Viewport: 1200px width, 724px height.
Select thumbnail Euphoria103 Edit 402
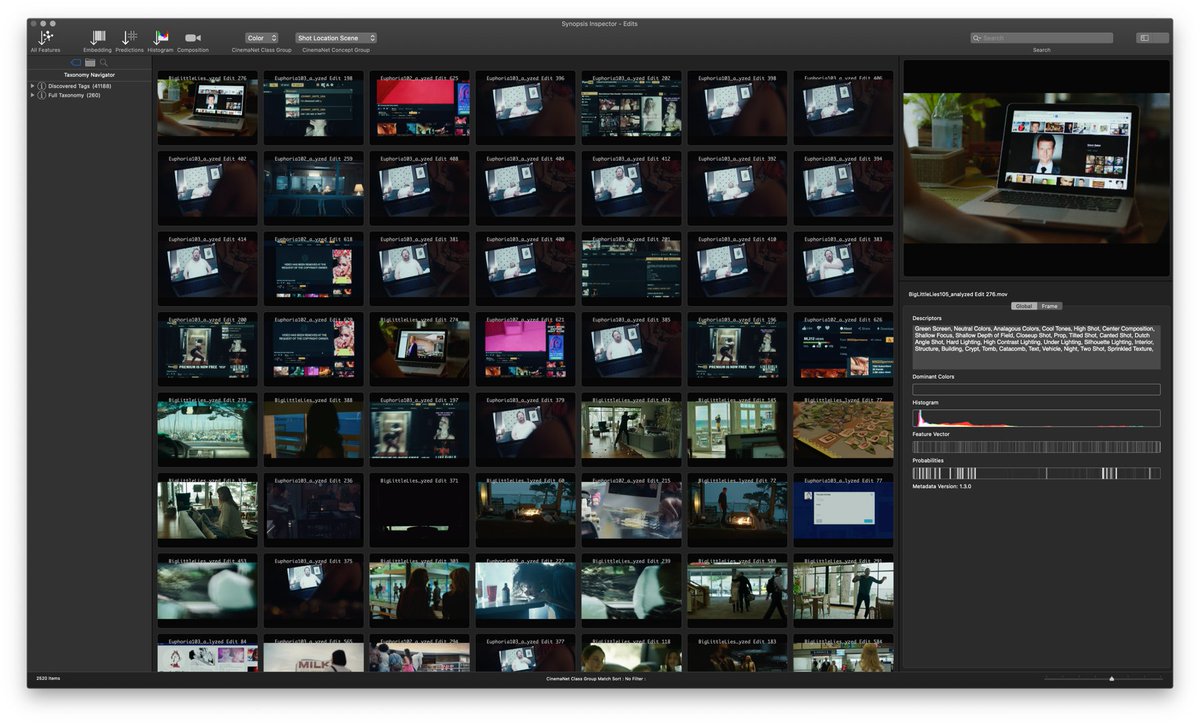[207, 188]
